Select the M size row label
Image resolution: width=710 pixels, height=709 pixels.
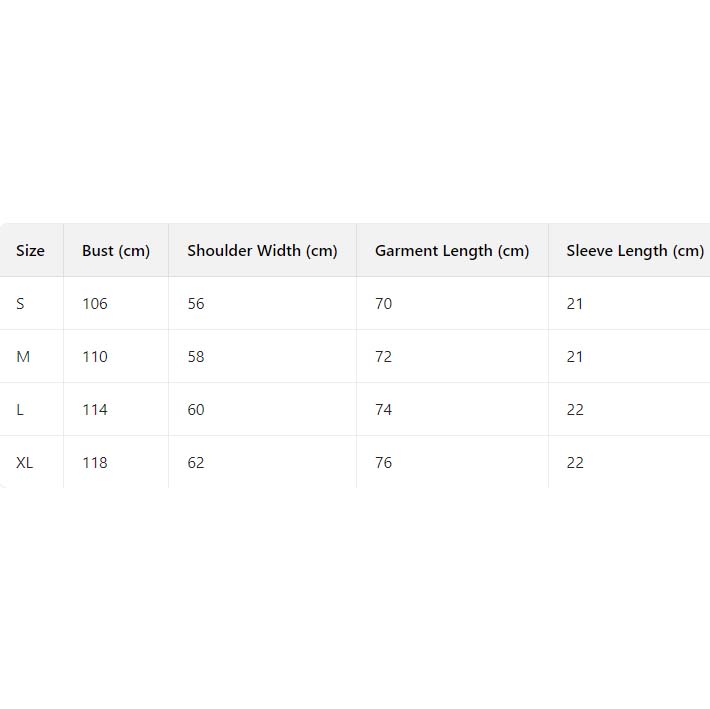(23, 357)
